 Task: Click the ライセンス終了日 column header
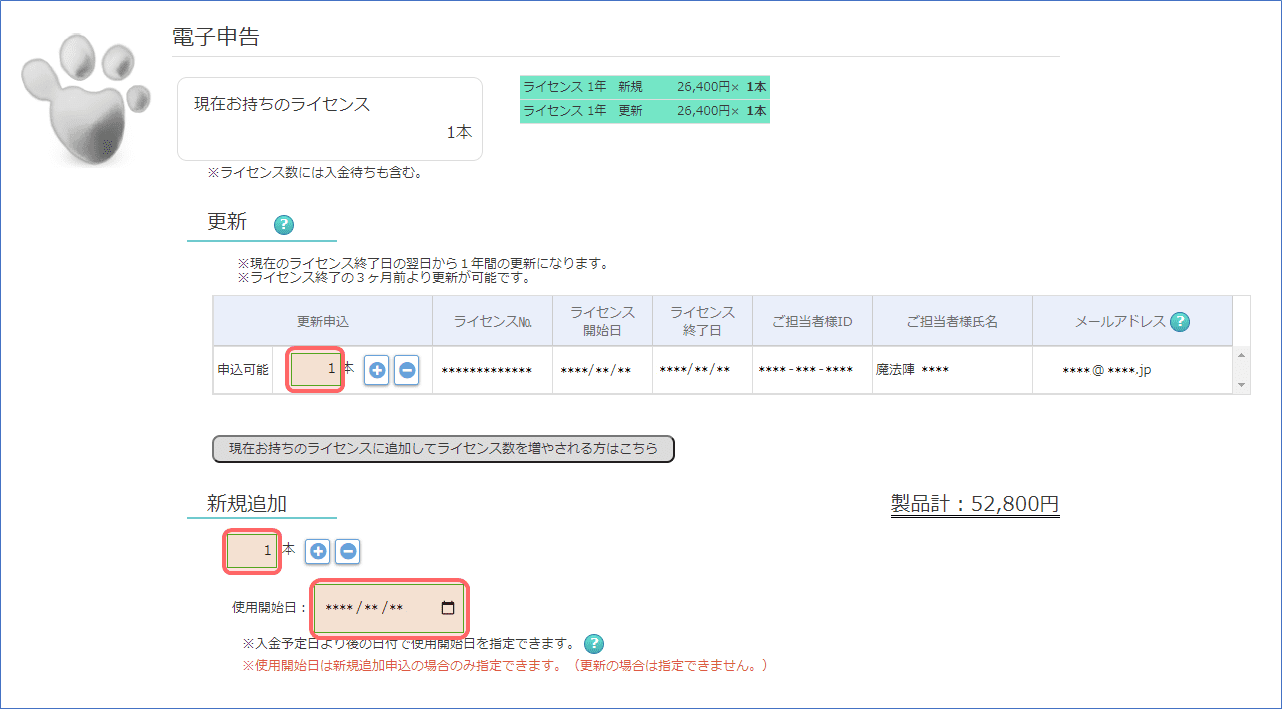(702, 321)
